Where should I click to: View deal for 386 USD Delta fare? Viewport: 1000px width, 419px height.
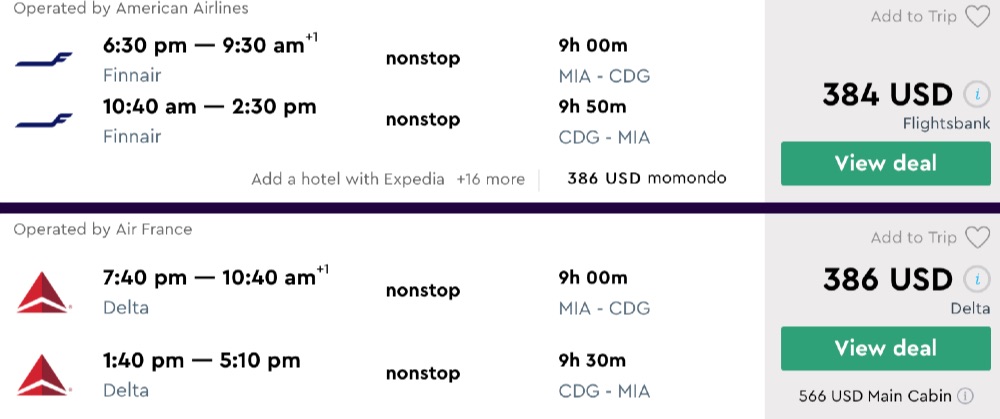click(872, 348)
